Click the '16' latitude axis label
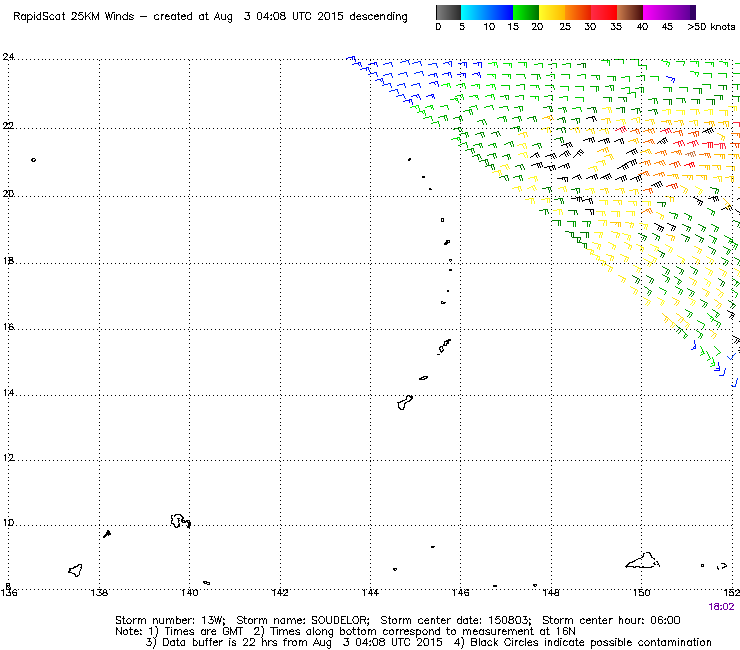Screen dimensions: 740x650 coord(8,326)
